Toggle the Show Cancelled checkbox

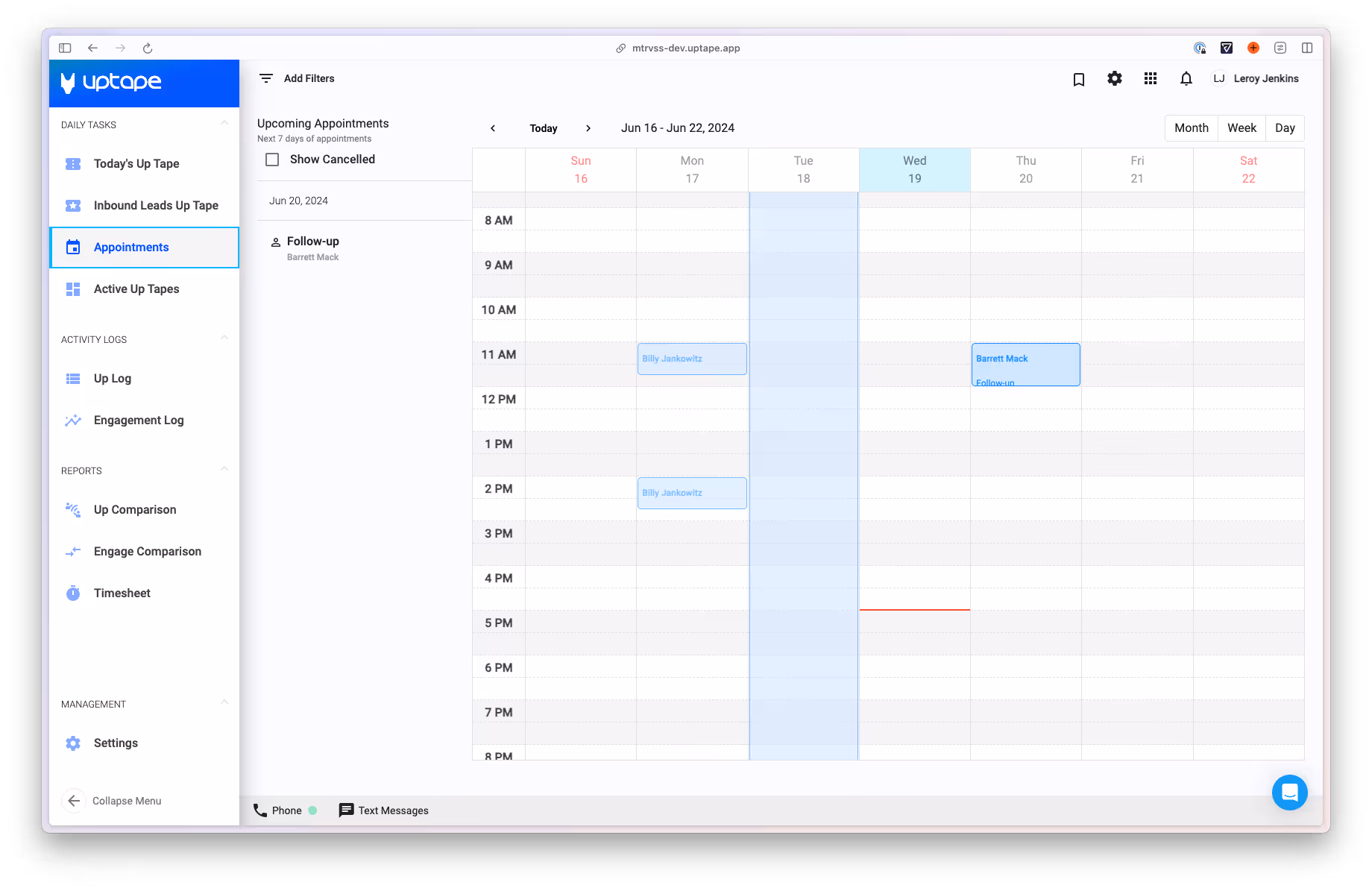tap(273, 160)
